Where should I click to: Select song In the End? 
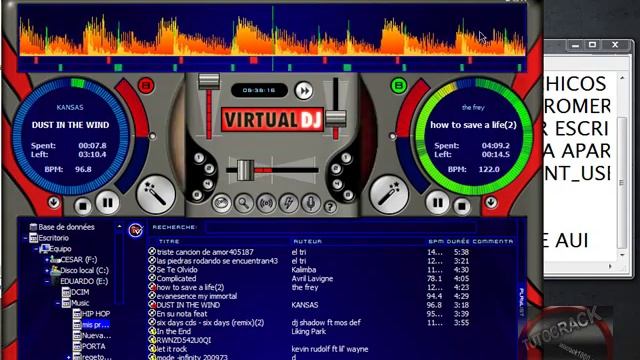click(x=173, y=331)
